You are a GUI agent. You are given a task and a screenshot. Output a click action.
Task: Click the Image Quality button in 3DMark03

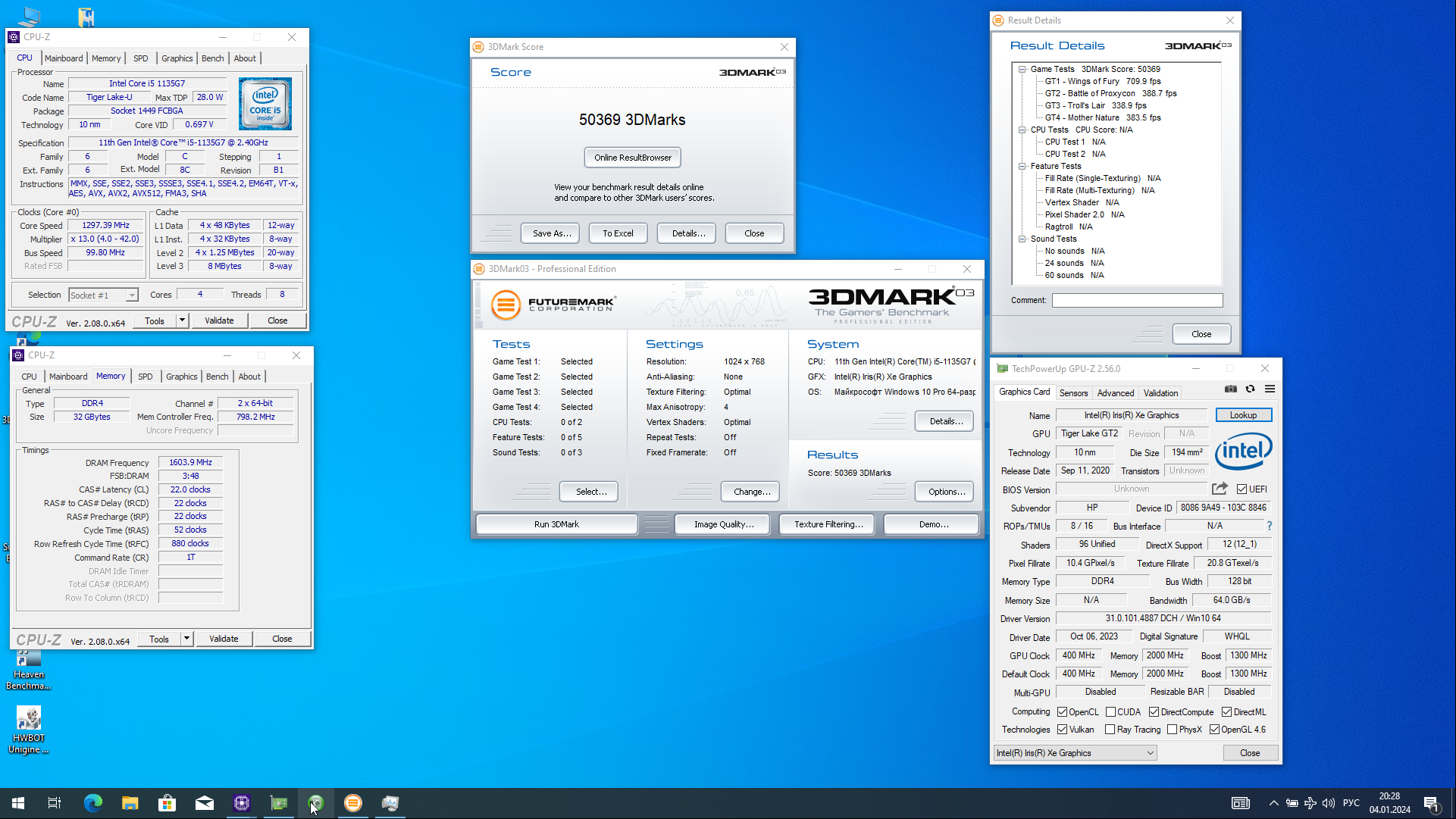click(x=723, y=524)
